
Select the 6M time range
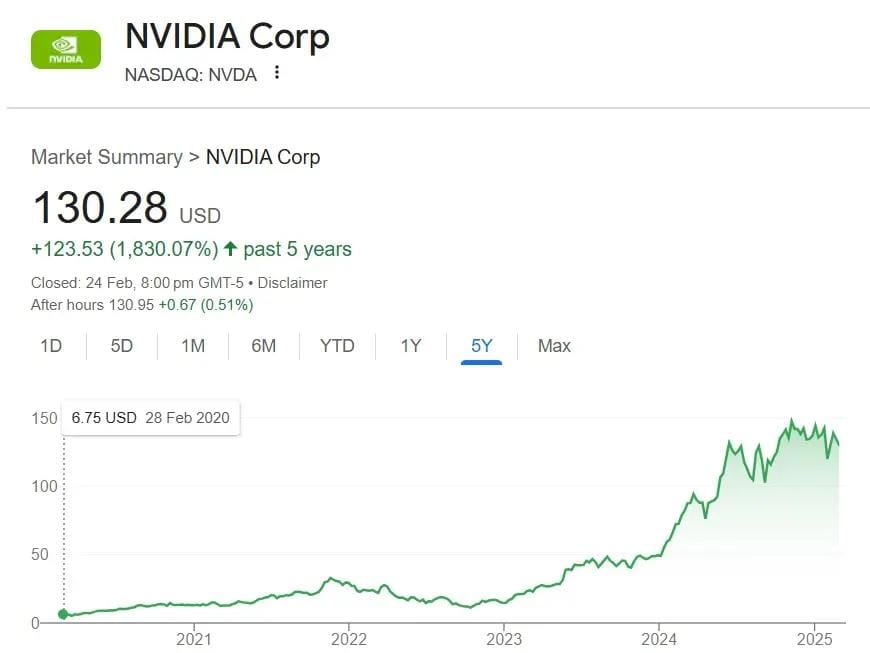(x=264, y=346)
